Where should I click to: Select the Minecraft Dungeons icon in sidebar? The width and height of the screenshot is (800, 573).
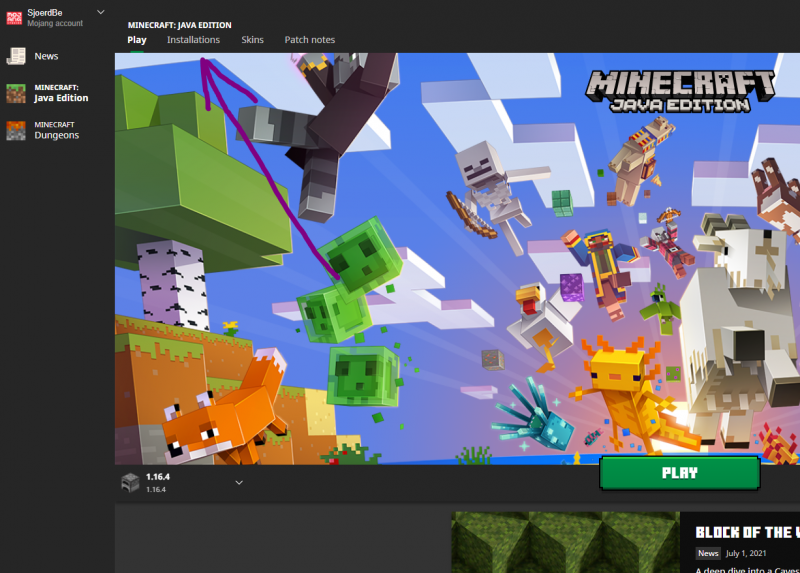pos(16,130)
